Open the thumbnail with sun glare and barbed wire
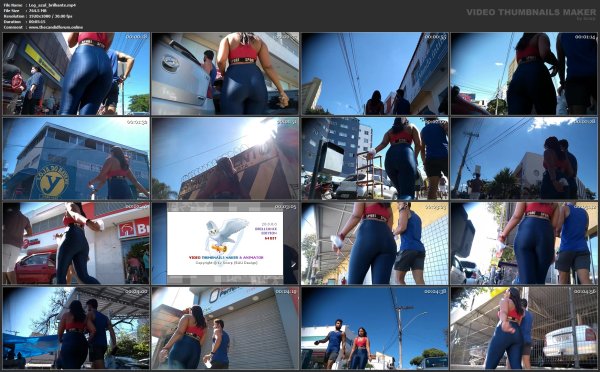 [225, 158]
